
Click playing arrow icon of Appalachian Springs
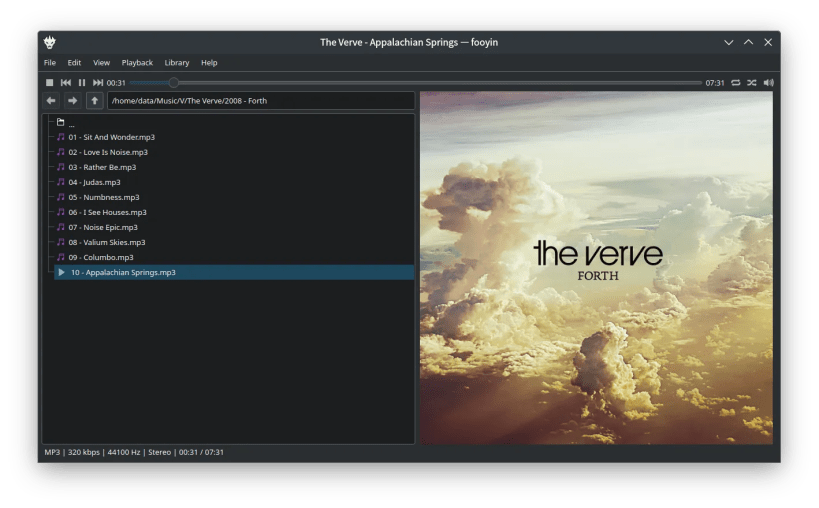[x=61, y=273]
